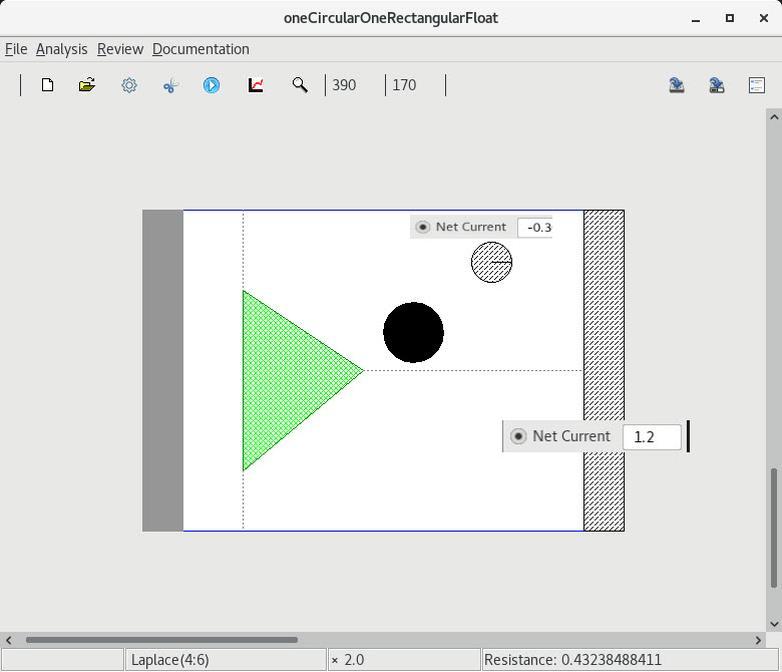
Task: Select the scissors cut tool
Action: point(170,85)
